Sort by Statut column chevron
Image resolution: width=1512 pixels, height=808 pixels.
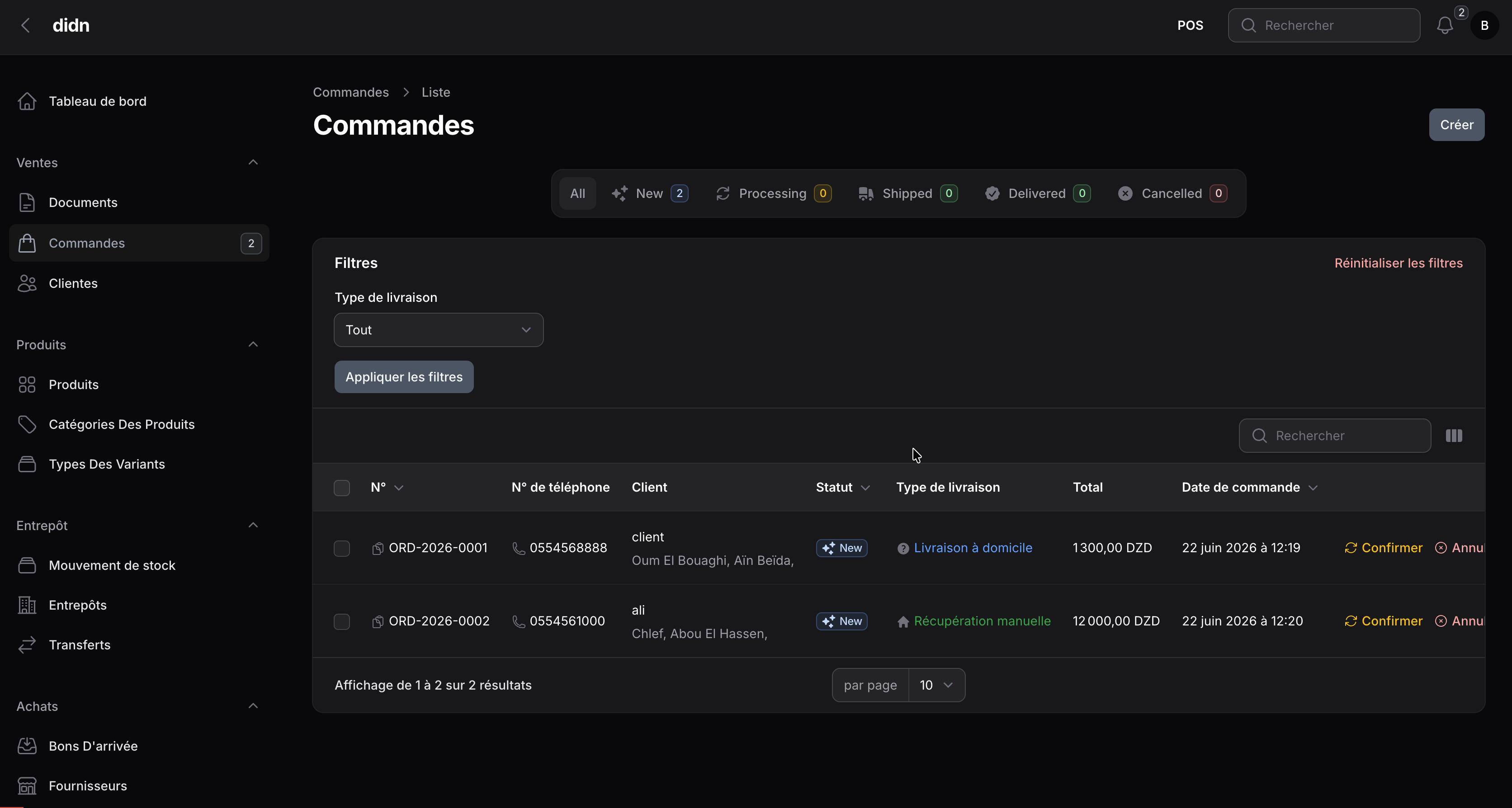coord(865,488)
